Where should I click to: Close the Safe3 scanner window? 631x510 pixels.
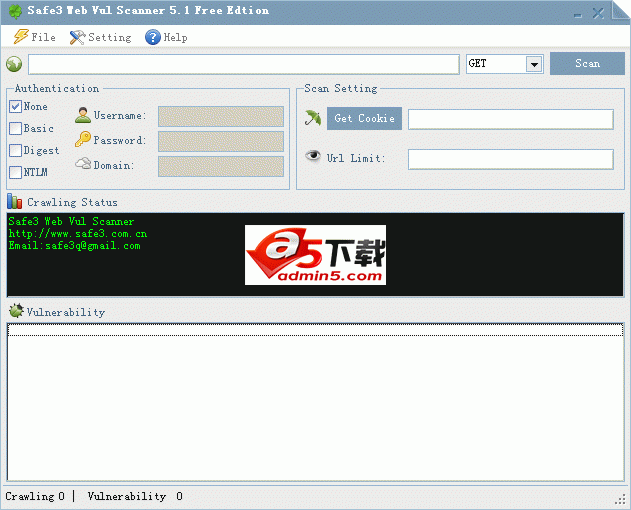pyautogui.click(x=598, y=13)
